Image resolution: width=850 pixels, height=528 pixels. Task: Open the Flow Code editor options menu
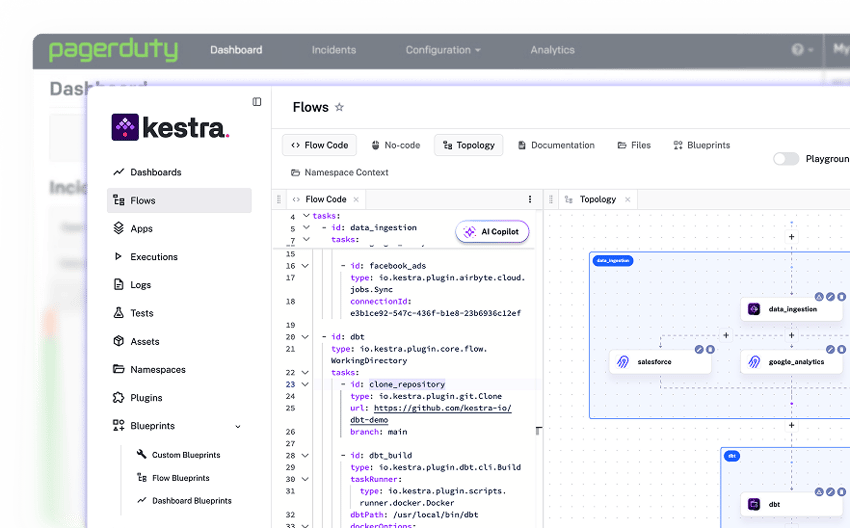(530, 200)
